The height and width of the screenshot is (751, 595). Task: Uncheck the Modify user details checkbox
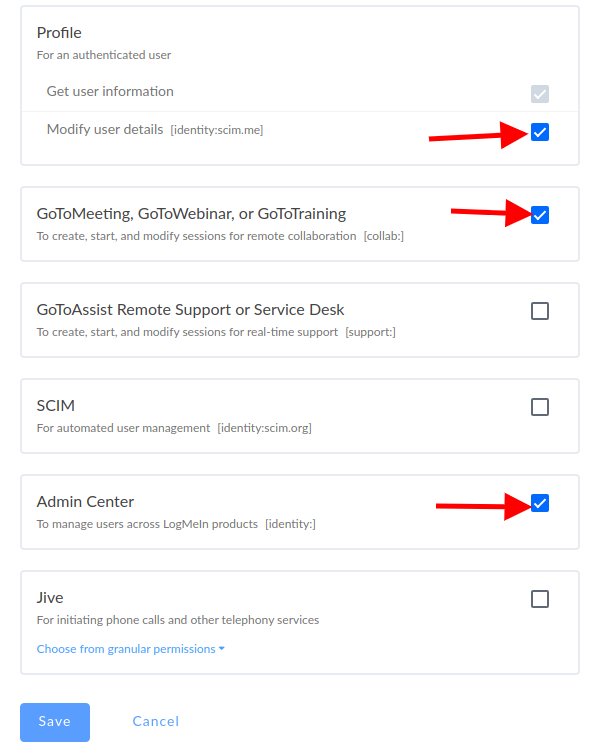click(539, 132)
